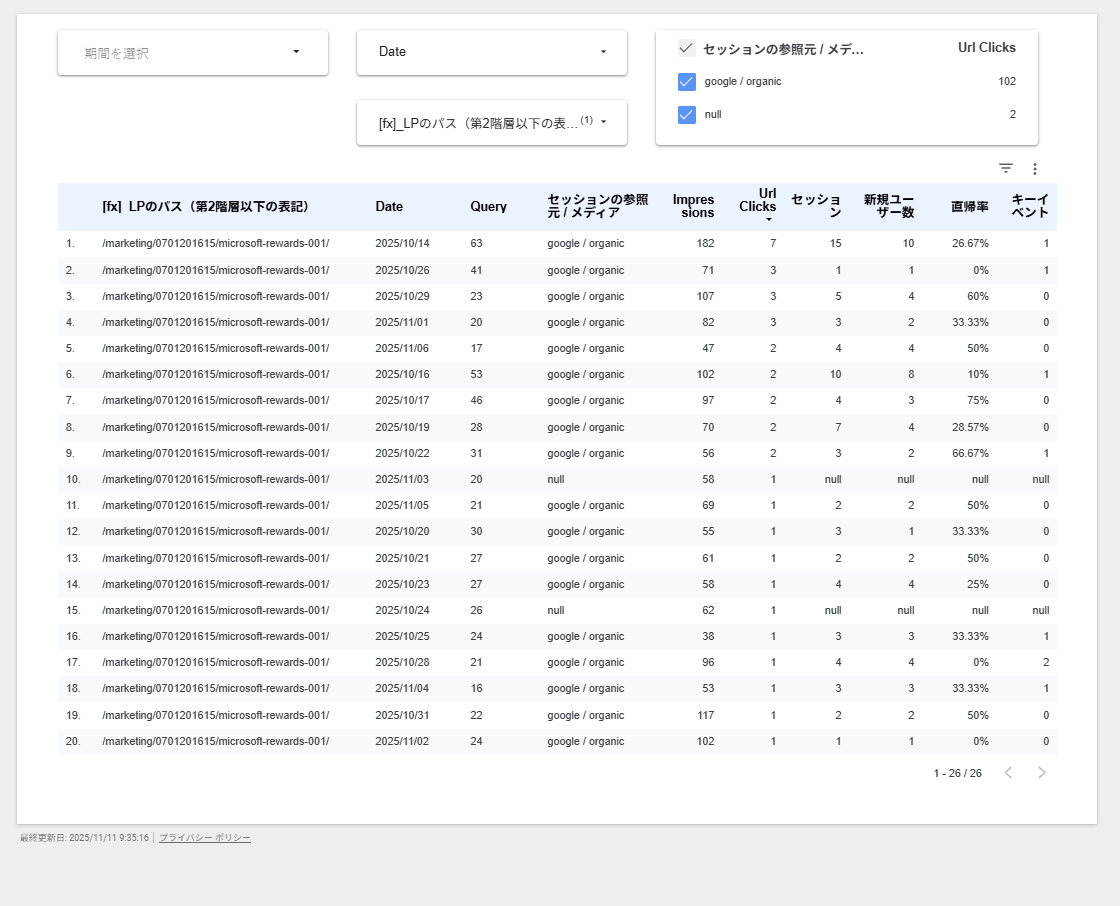The height and width of the screenshot is (906, 1120).
Task: Open the プライバシー ポリシー link
Action: pyautogui.click(x=205, y=838)
